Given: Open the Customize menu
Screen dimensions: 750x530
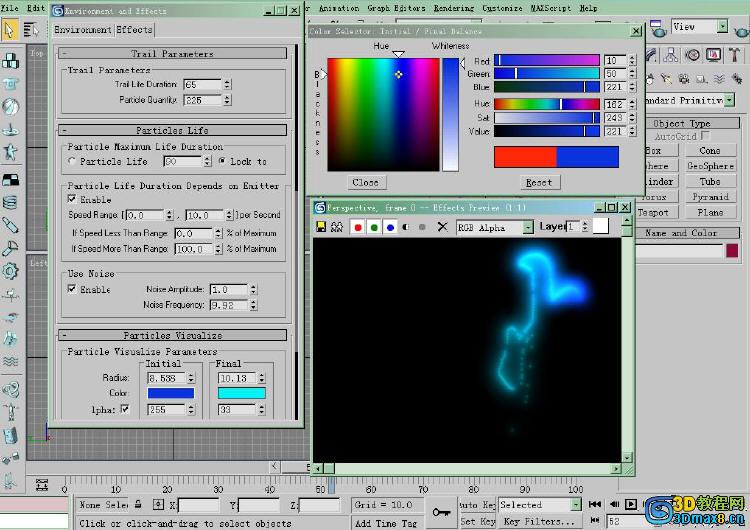Looking at the screenshot, I should point(502,8).
